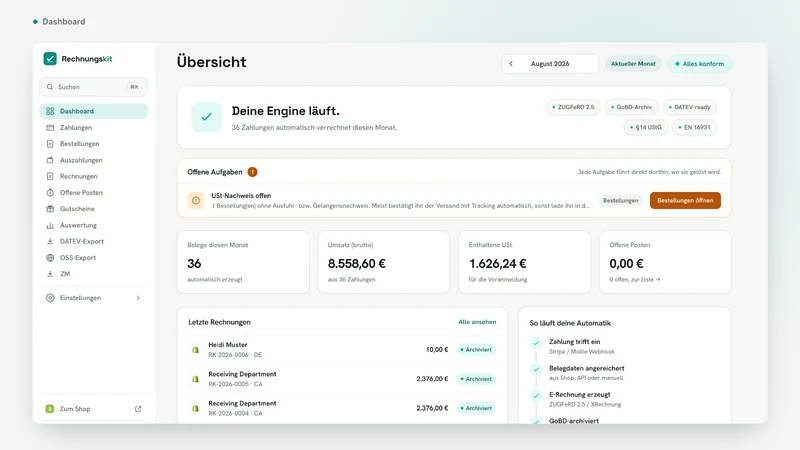Click the EN 16931 compliance tag
This screenshot has width=800, height=450.
coord(694,128)
